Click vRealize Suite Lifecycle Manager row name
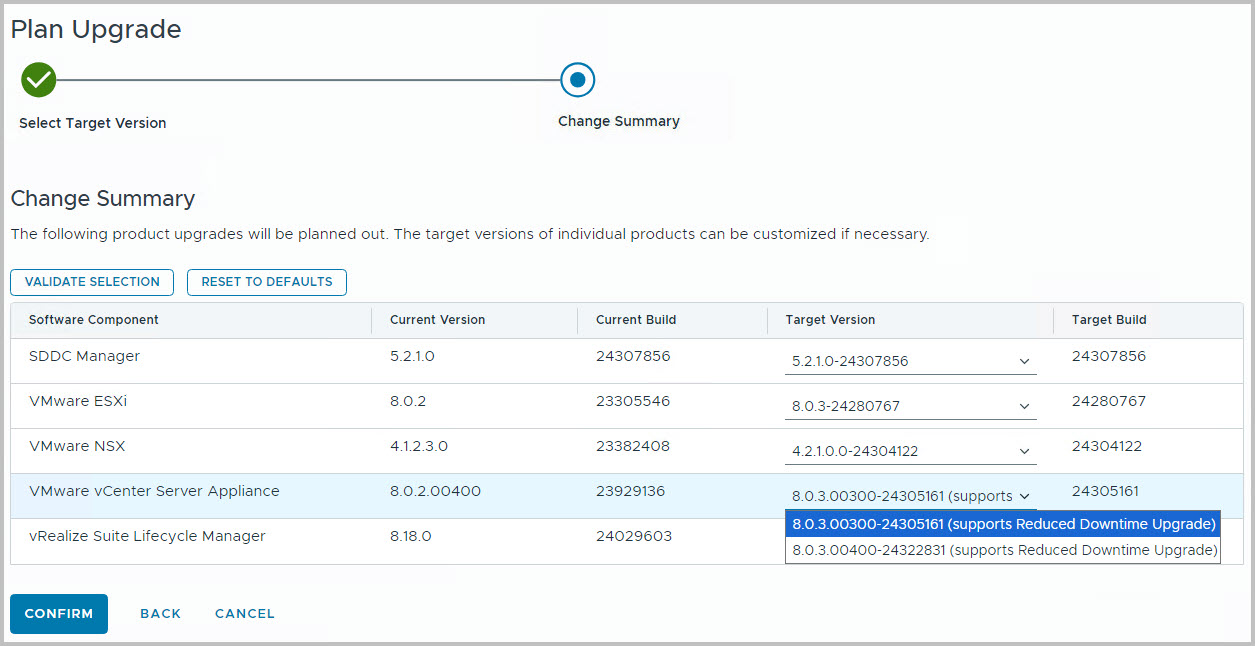The height and width of the screenshot is (646, 1255). [147, 536]
